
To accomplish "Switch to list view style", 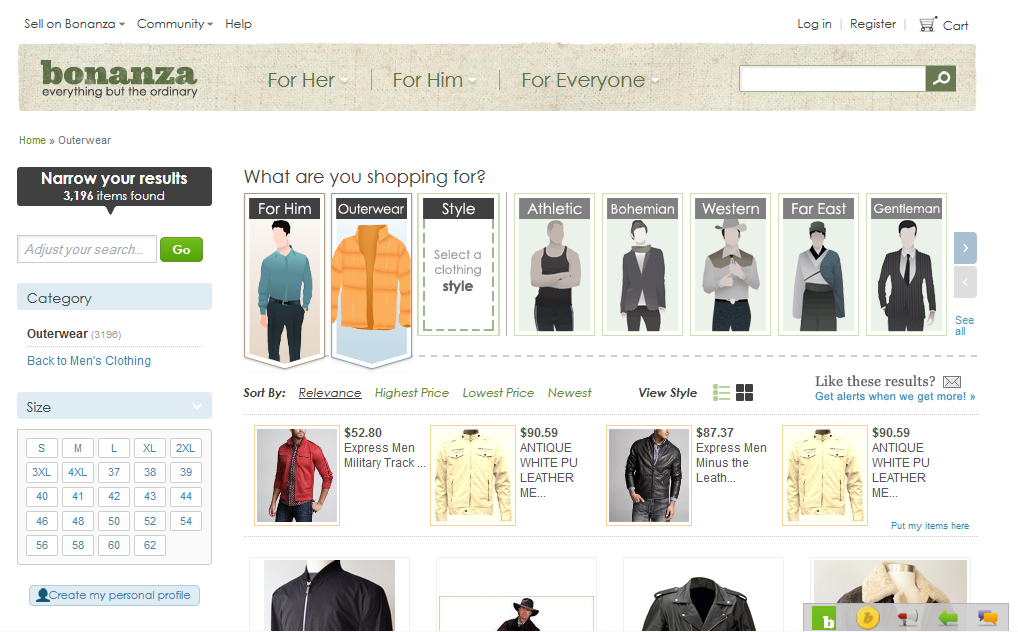I will click(x=720, y=393).
